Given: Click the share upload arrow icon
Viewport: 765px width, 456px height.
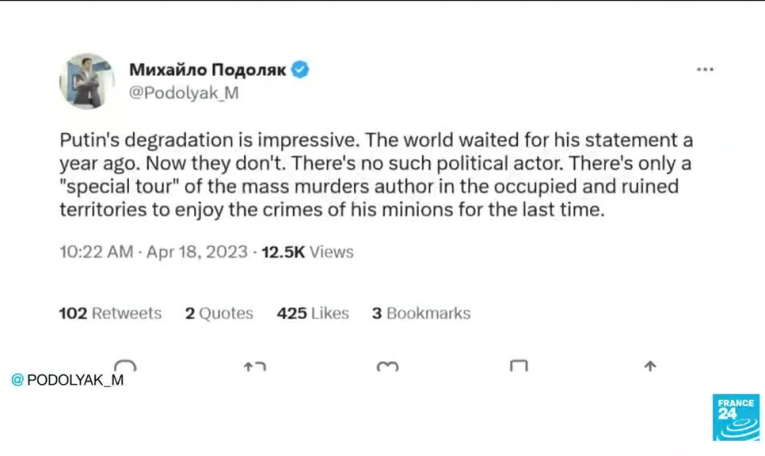Looking at the screenshot, I should (x=650, y=367).
